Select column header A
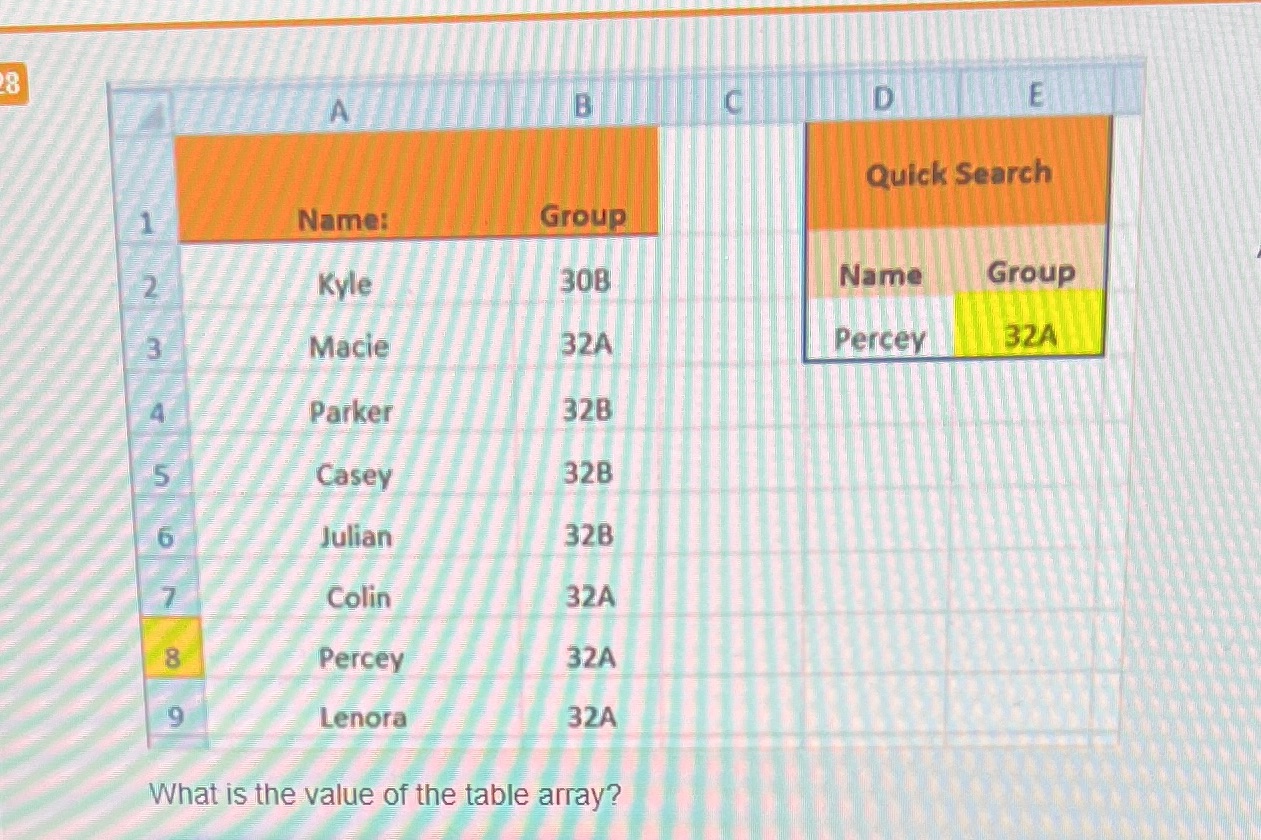The height and width of the screenshot is (840, 1261). pos(338,110)
